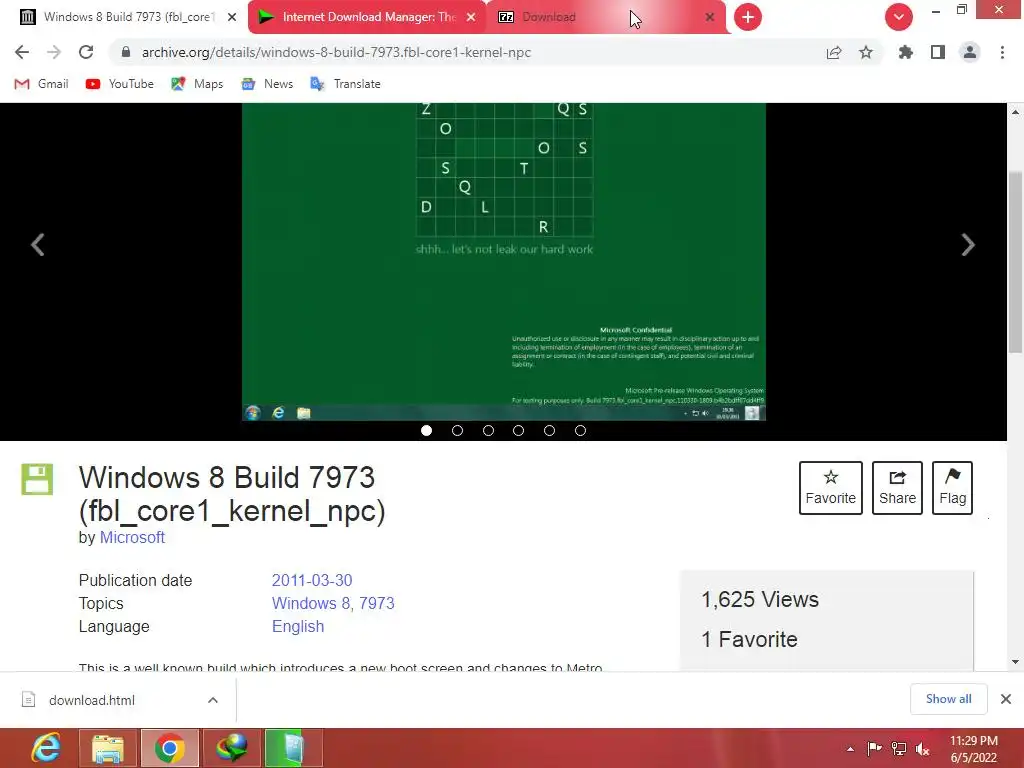The image size is (1024, 768).
Task: Open the YouTube bookmark
Action: pos(120,84)
